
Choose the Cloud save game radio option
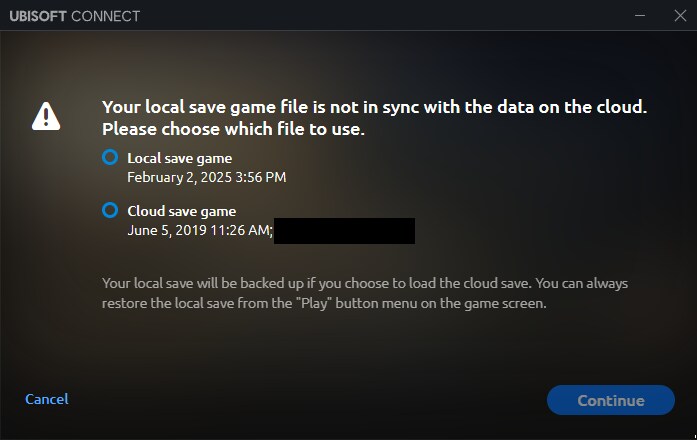coord(110,210)
